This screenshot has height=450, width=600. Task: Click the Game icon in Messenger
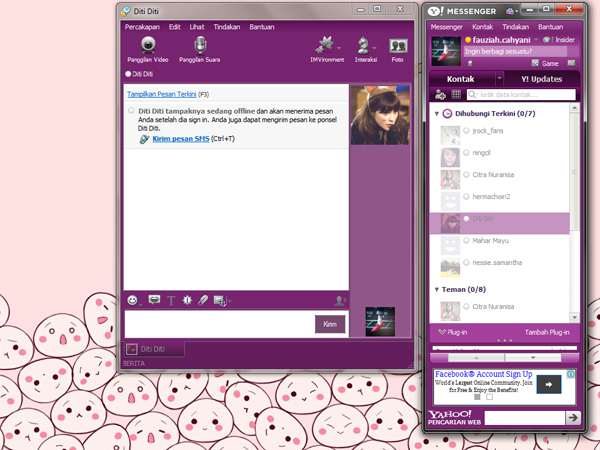[535, 63]
